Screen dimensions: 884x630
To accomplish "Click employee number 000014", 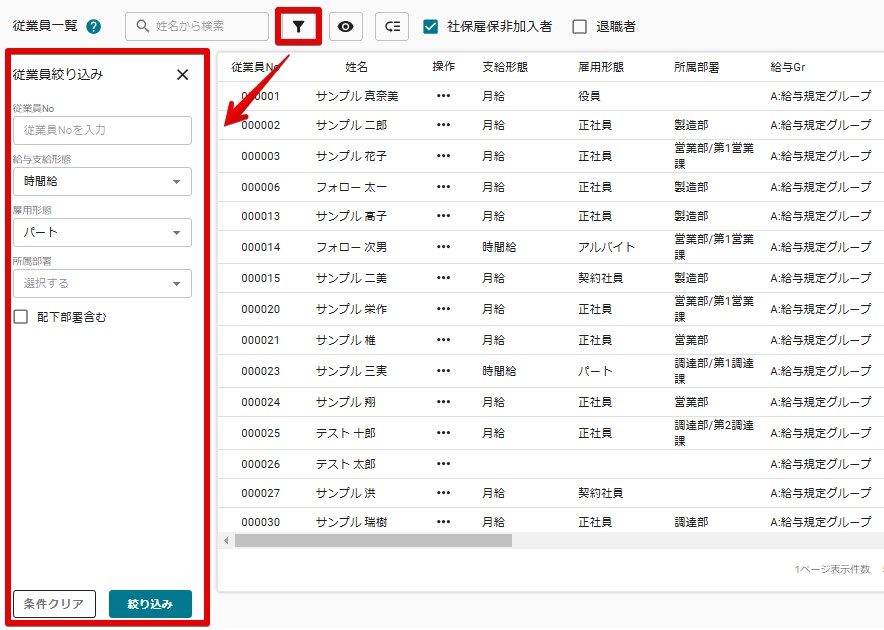I will pyautogui.click(x=260, y=247).
